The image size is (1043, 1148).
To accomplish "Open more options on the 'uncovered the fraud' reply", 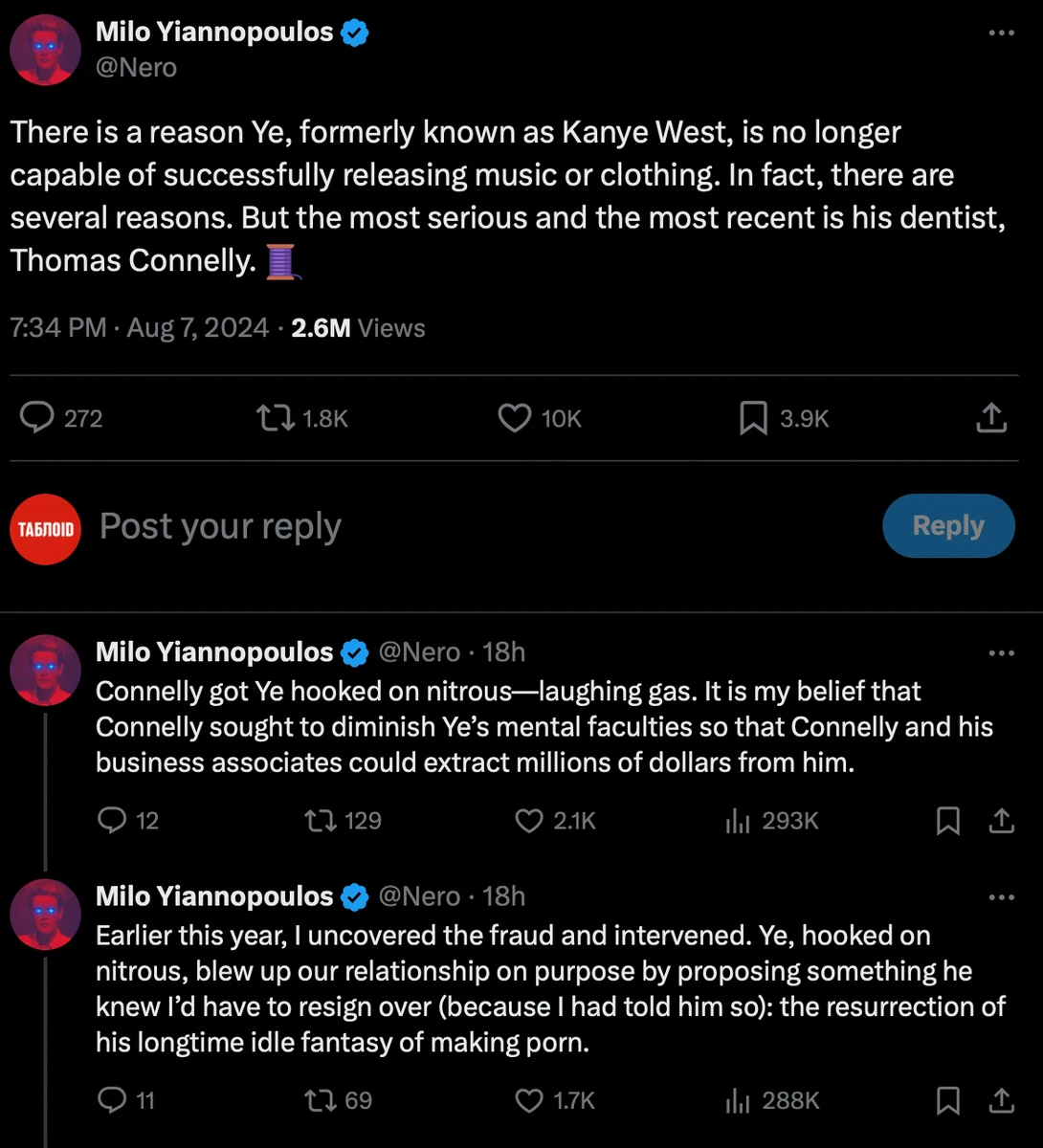I will [x=1001, y=896].
